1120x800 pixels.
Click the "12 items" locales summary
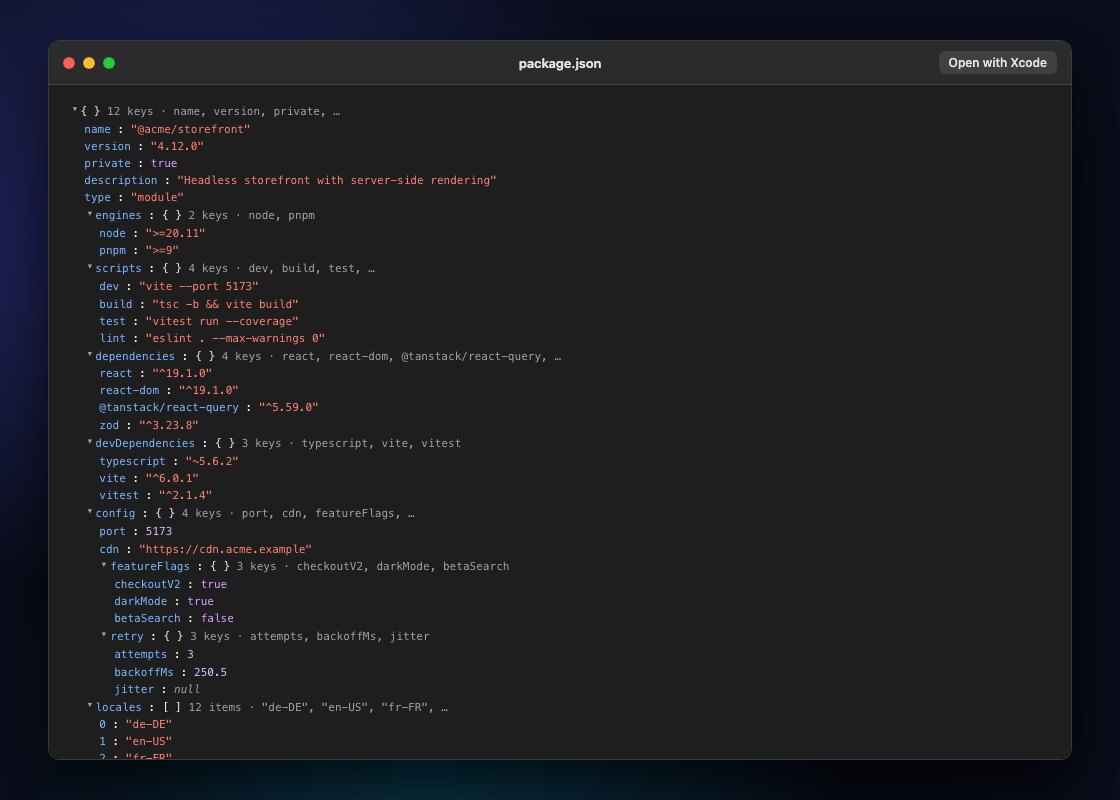215,707
